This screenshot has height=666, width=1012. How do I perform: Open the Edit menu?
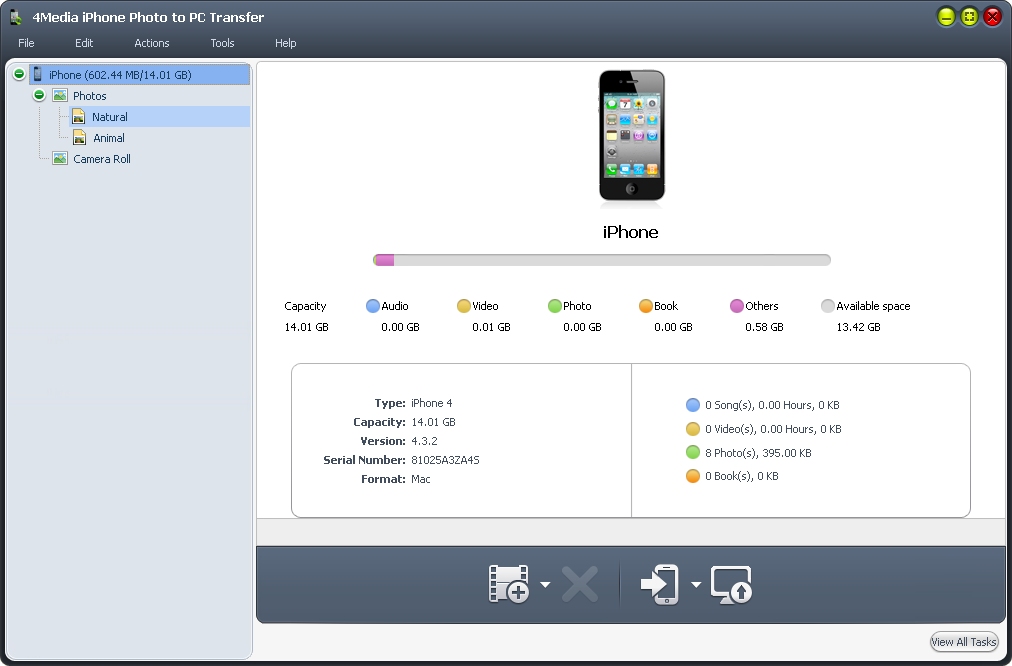coord(84,43)
